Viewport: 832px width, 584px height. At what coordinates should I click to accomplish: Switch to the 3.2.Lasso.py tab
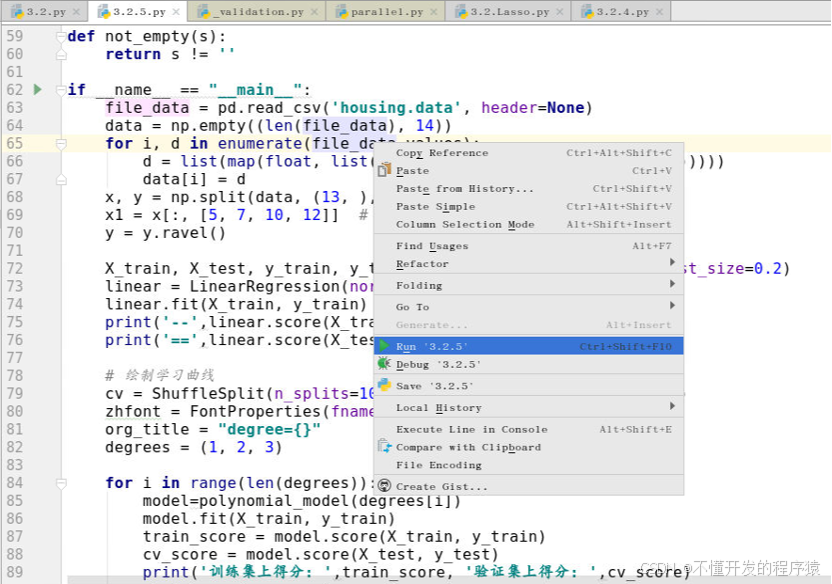coord(509,11)
